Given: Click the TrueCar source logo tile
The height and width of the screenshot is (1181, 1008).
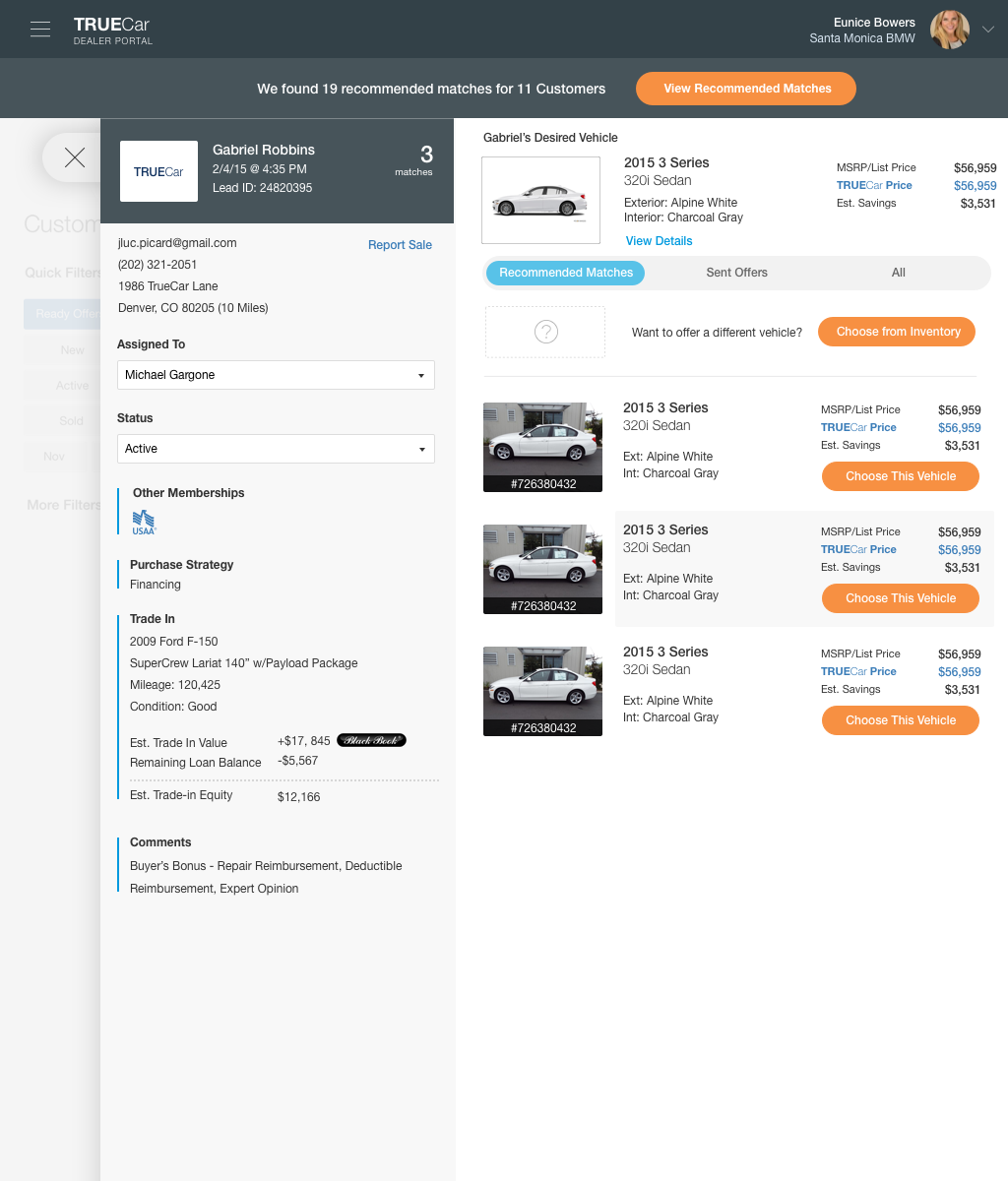Looking at the screenshot, I should (158, 171).
